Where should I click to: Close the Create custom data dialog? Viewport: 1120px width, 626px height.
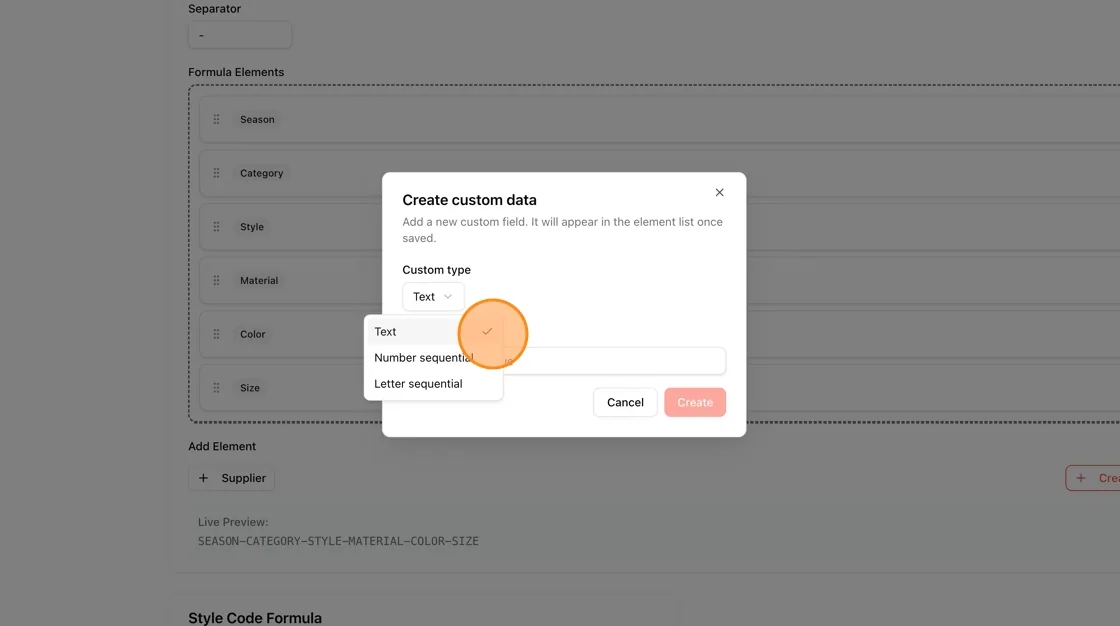pyautogui.click(x=719, y=192)
